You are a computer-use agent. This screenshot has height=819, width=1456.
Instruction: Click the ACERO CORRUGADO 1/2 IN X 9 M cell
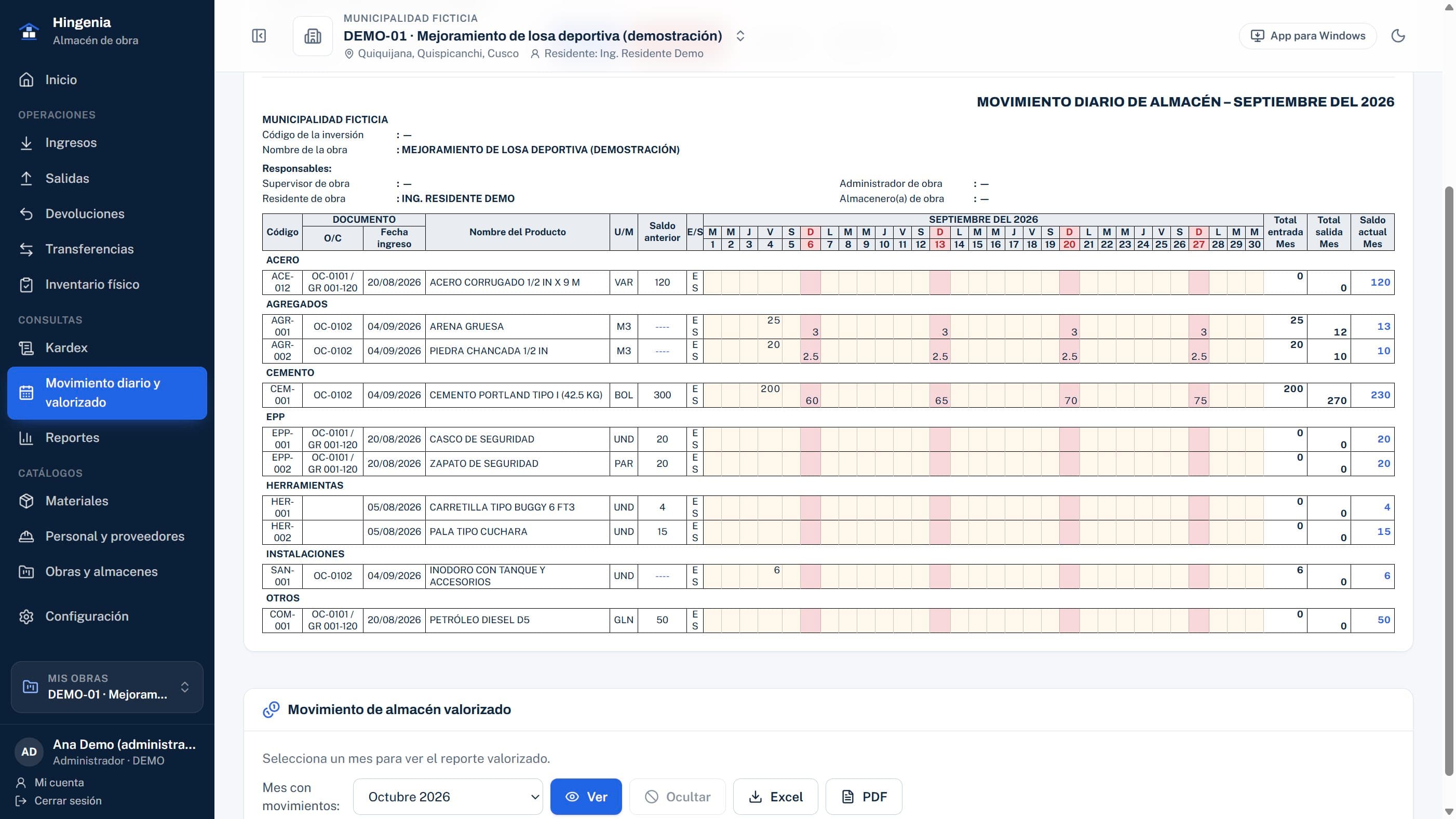coord(517,283)
